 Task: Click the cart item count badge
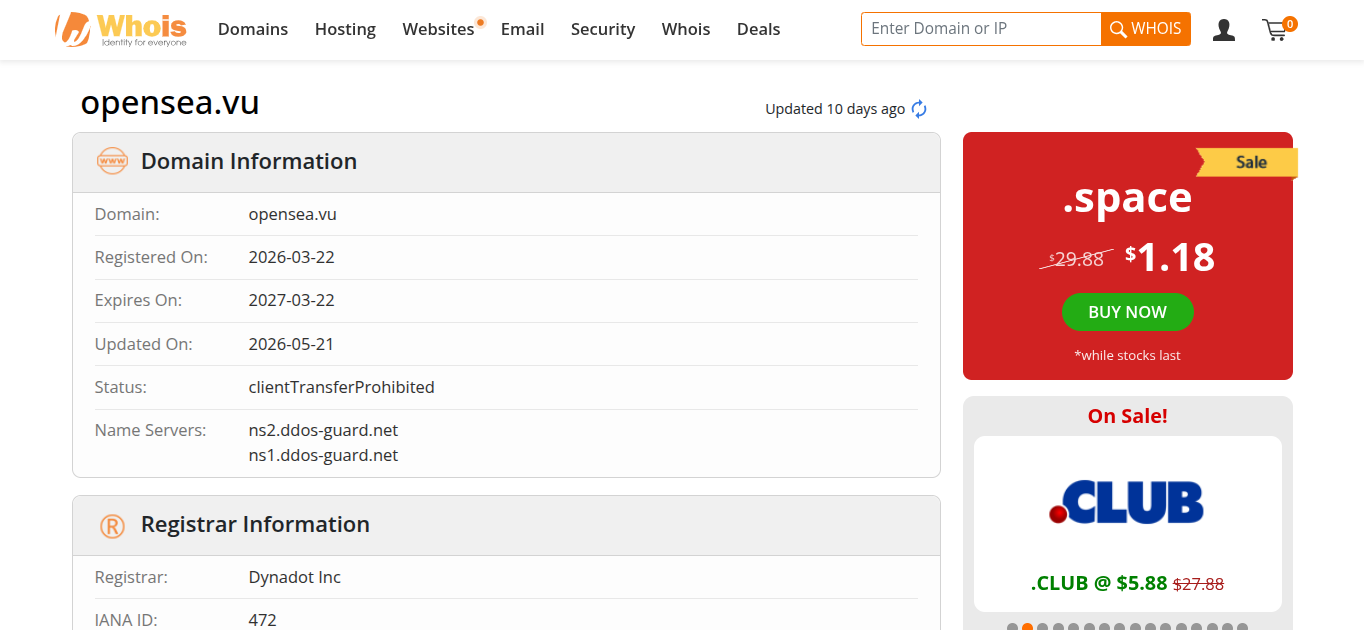coord(1290,23)
